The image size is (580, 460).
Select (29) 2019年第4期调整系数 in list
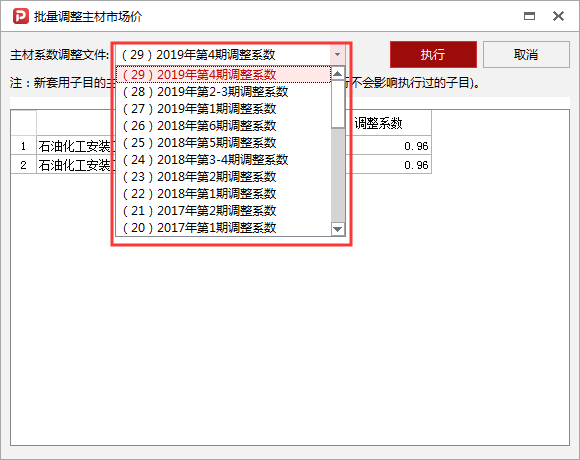(x=223, y=75)
